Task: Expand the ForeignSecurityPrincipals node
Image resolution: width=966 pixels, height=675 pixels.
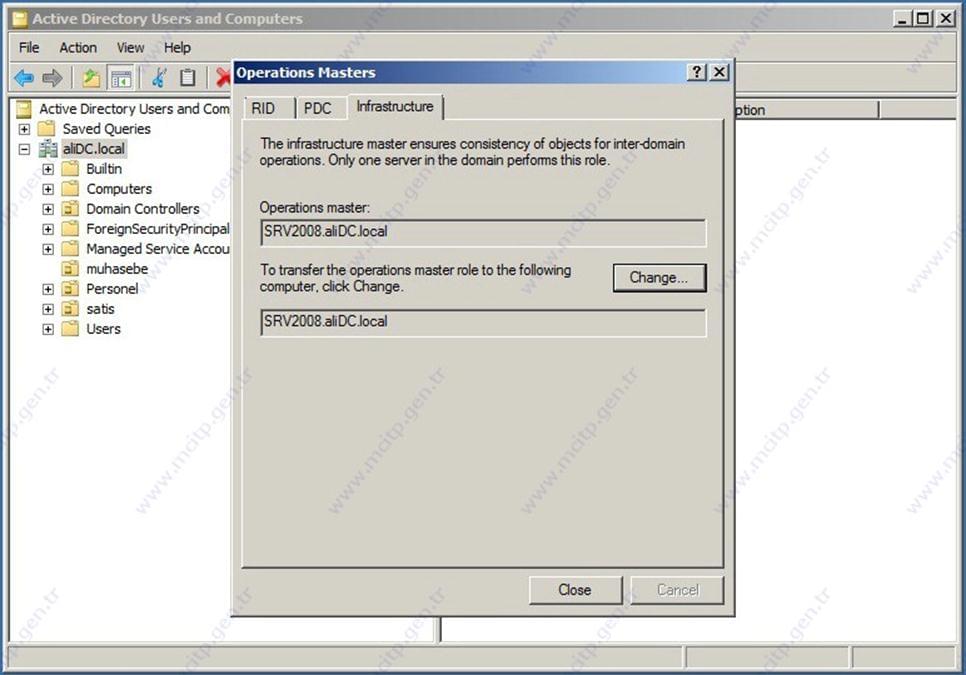Action: (48, 229)
